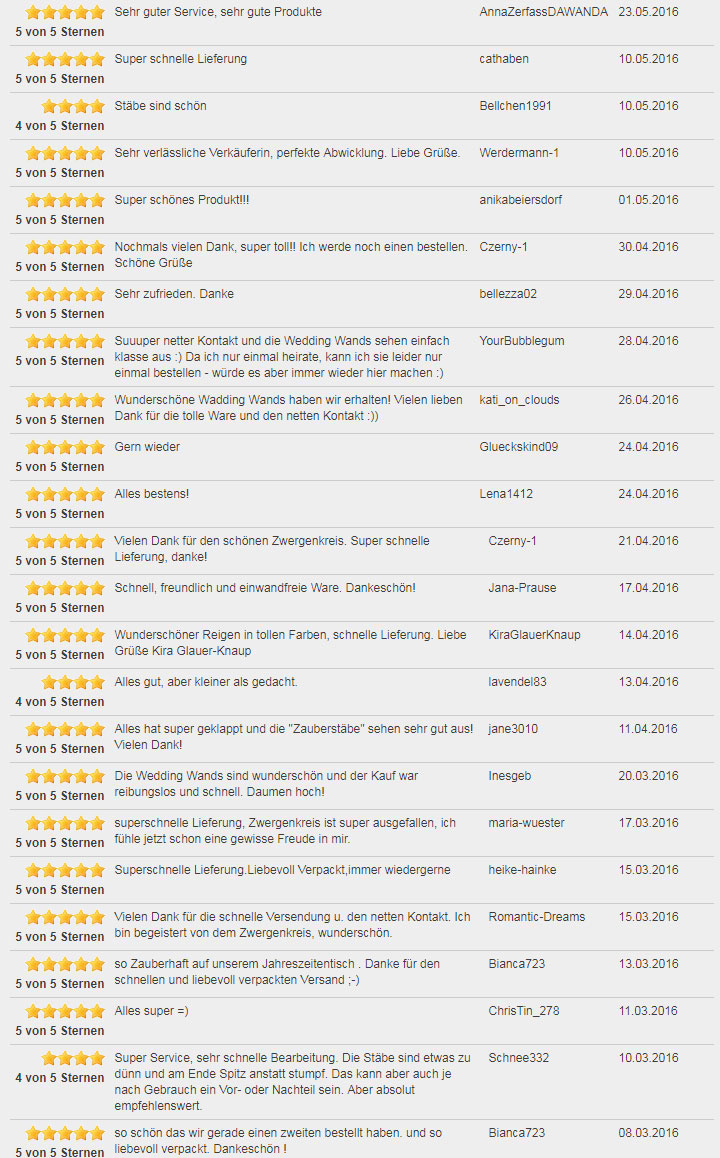Open KiraGlauerKnaup reviewer profile
720x1158 pixels.
coord(534,635)
